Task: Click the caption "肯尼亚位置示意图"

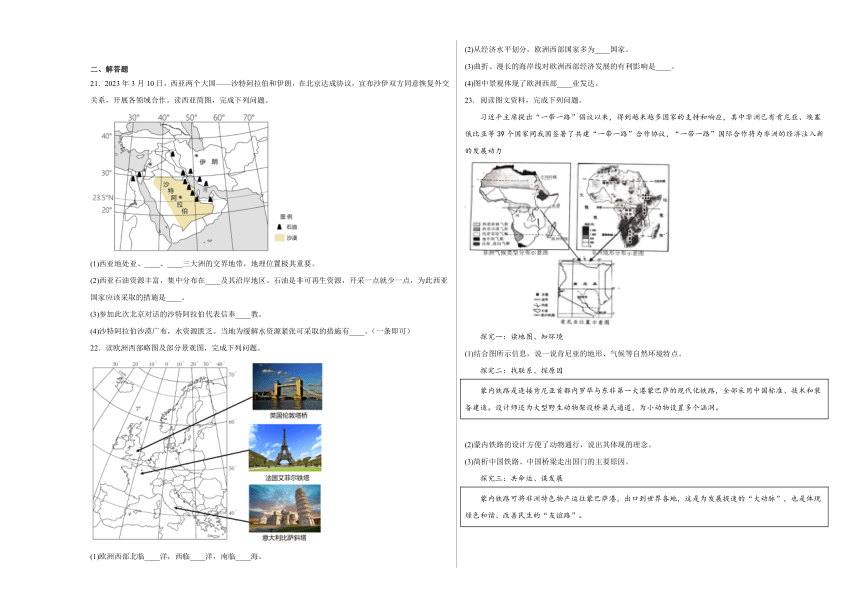Action: (585, 322)
